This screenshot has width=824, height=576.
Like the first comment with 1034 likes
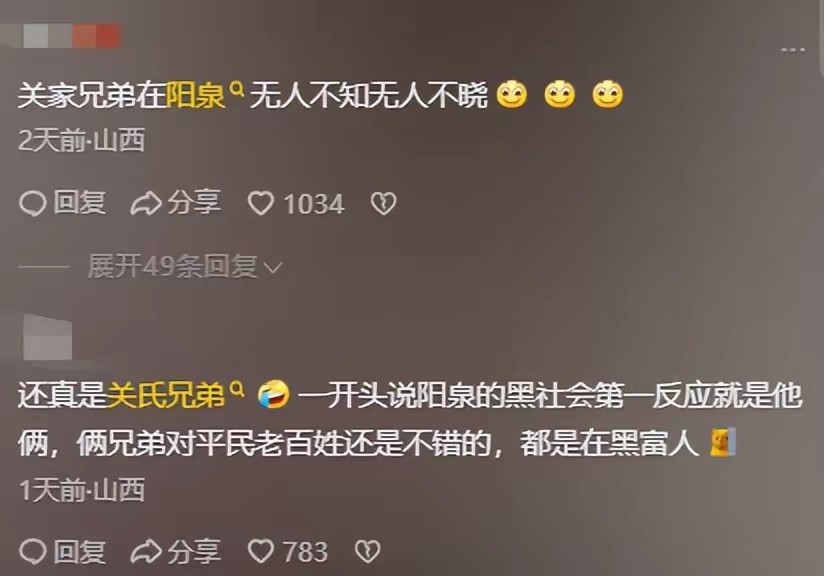[x=261, y=203]
